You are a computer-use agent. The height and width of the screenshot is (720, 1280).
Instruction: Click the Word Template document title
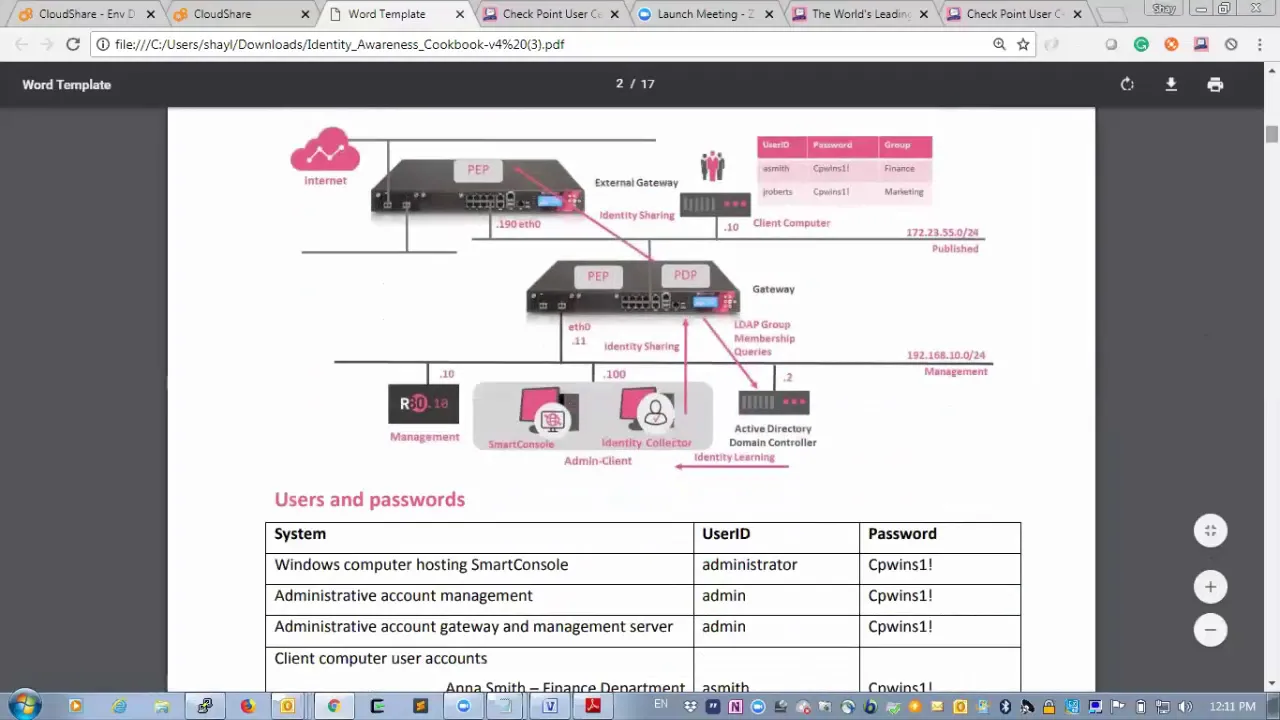pos(66,85)
